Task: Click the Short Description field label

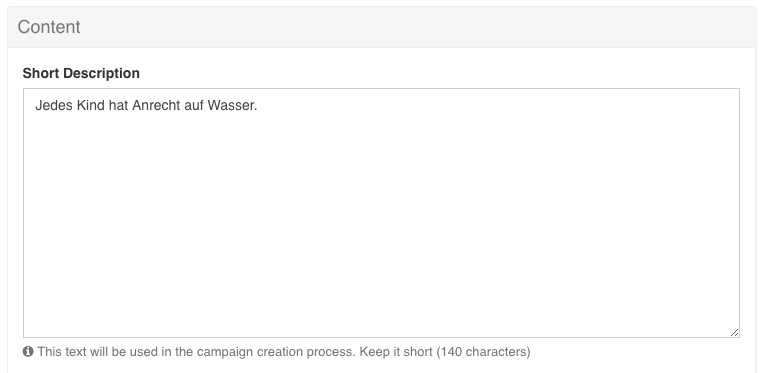Action: click(81, 73)
